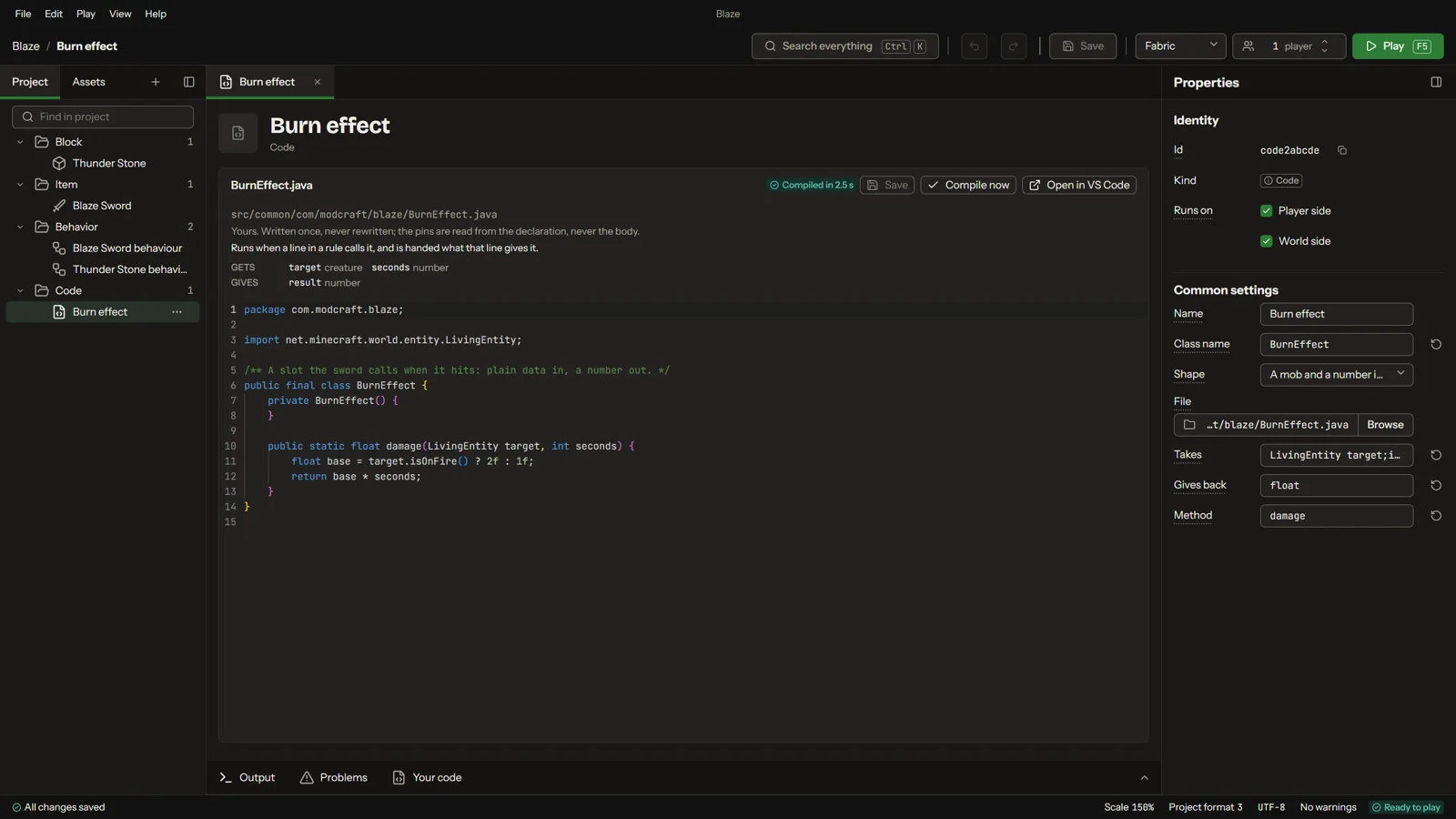This screenshot has width=1456, height=819.
Task: Undo with the undo arrow icon
Action: tap(974, 45)
